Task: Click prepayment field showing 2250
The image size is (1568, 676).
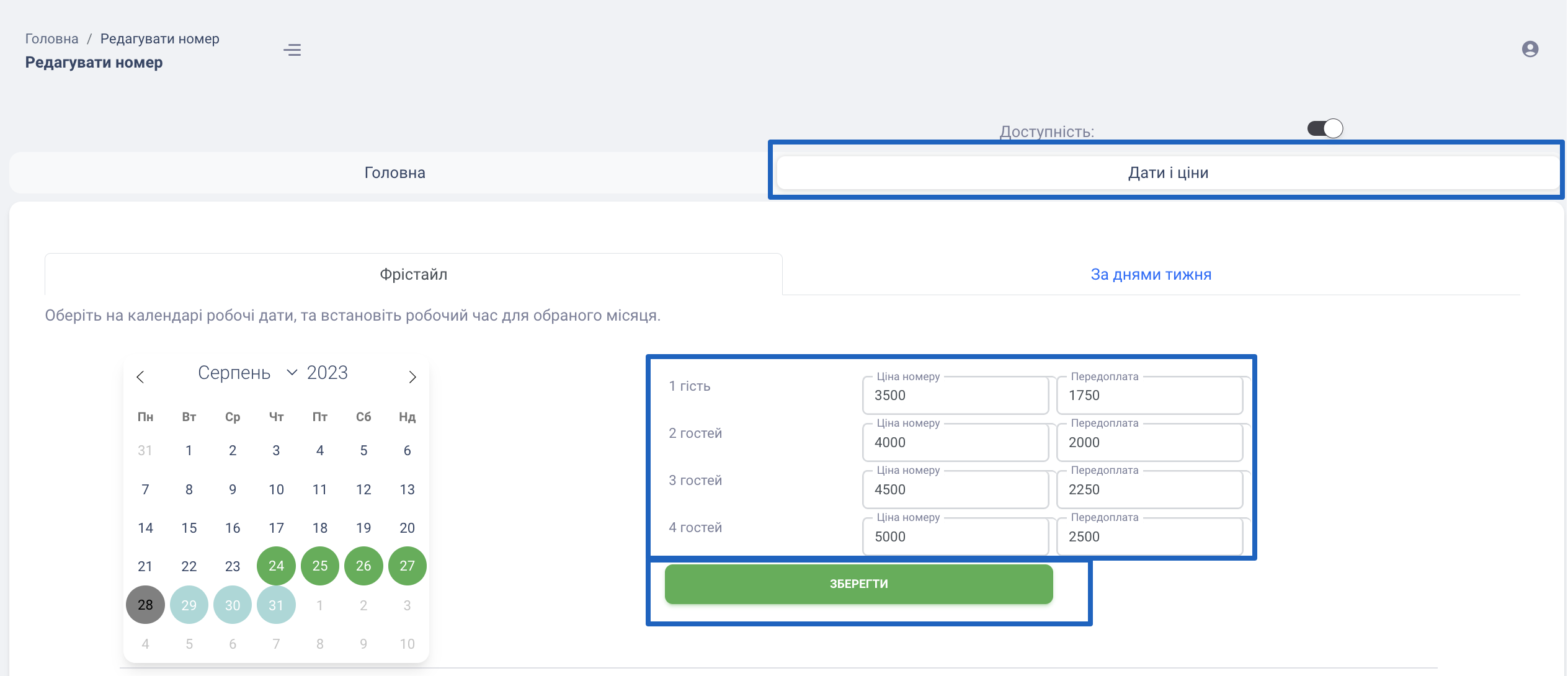Action: point(1149,490)
